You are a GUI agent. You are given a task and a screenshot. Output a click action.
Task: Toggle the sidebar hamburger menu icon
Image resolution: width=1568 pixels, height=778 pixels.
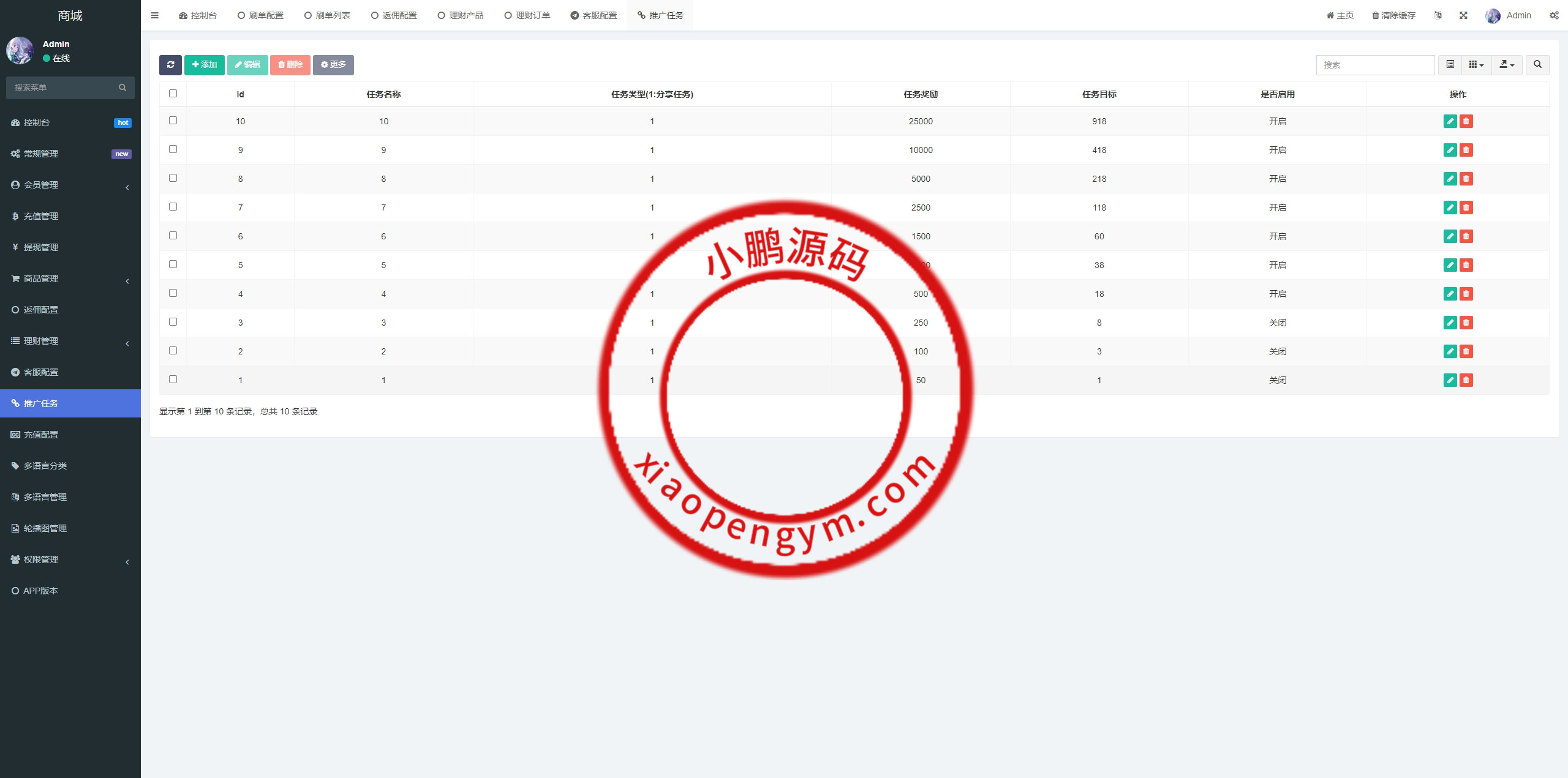click(x=154, y=15)
